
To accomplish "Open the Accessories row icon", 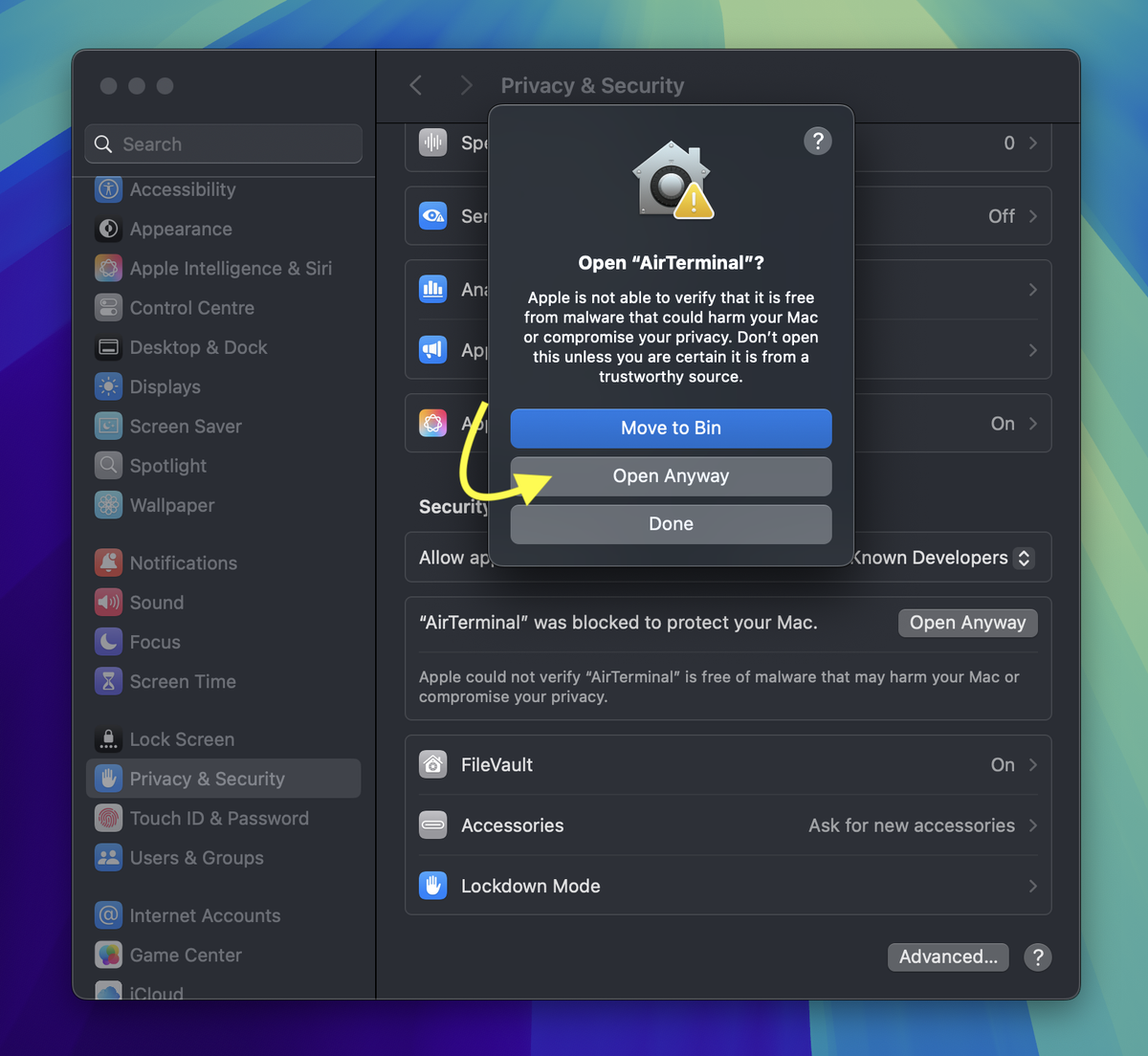I will coord(433,825).
